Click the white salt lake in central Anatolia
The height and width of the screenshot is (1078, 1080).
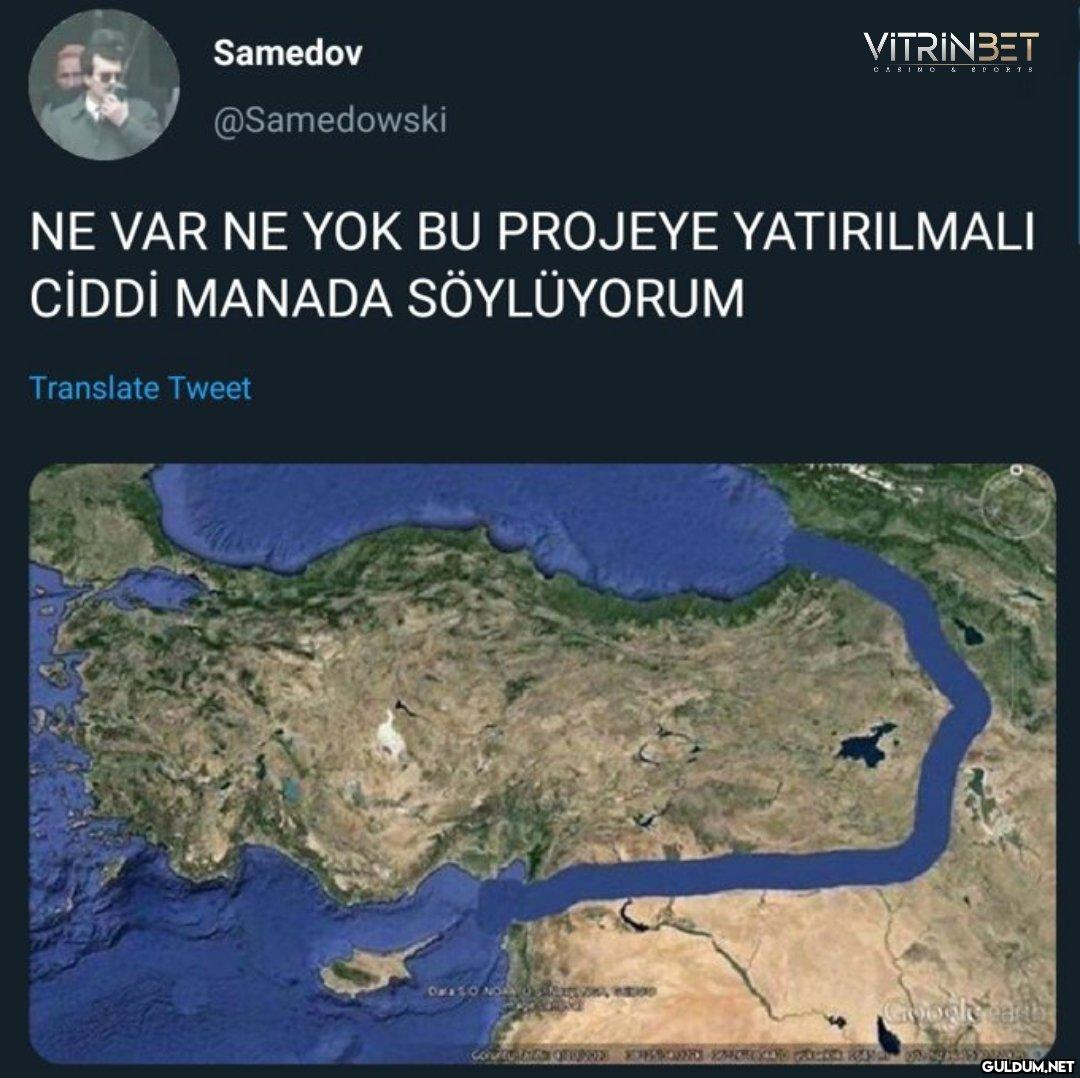391,736
